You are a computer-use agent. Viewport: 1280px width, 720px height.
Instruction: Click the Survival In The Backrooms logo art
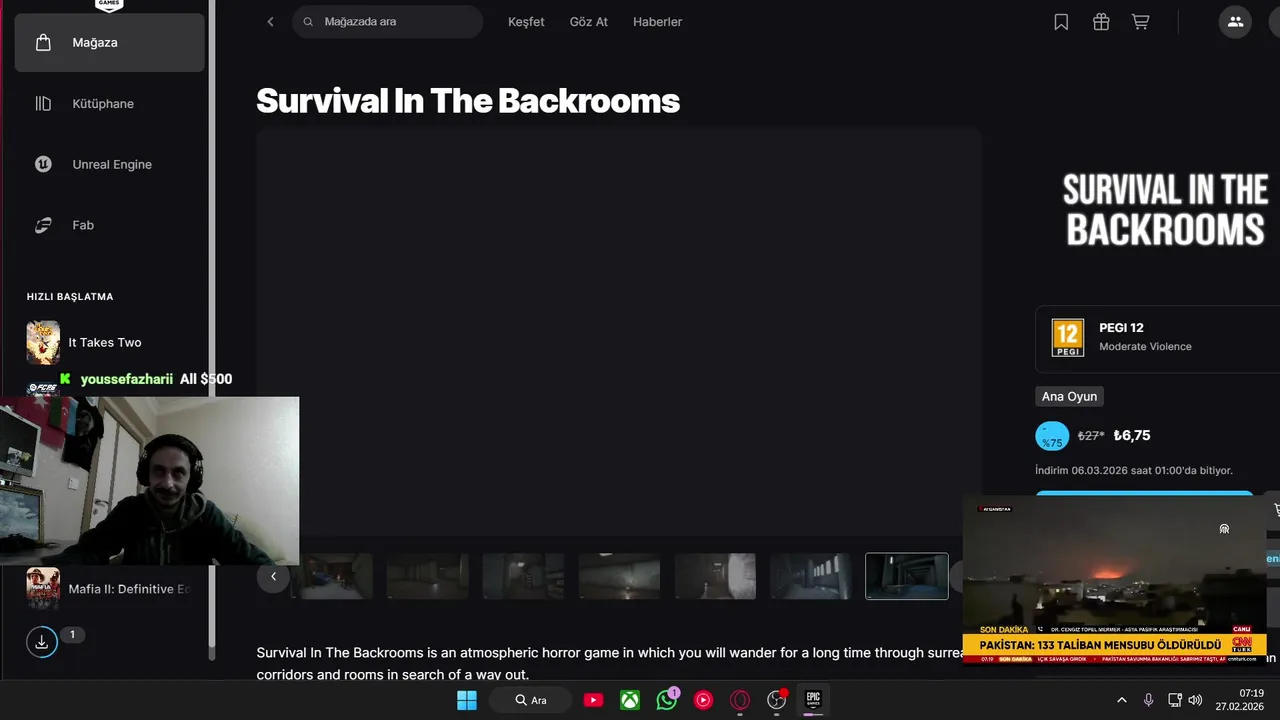pyautogui.click(x=1165, y=210)
